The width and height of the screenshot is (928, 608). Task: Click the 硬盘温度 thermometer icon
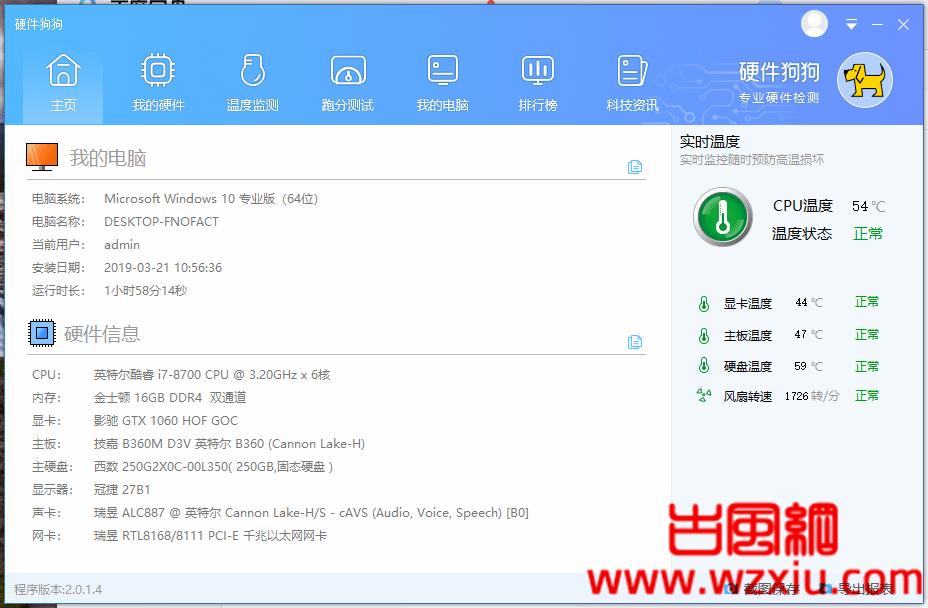coord(704,366)
